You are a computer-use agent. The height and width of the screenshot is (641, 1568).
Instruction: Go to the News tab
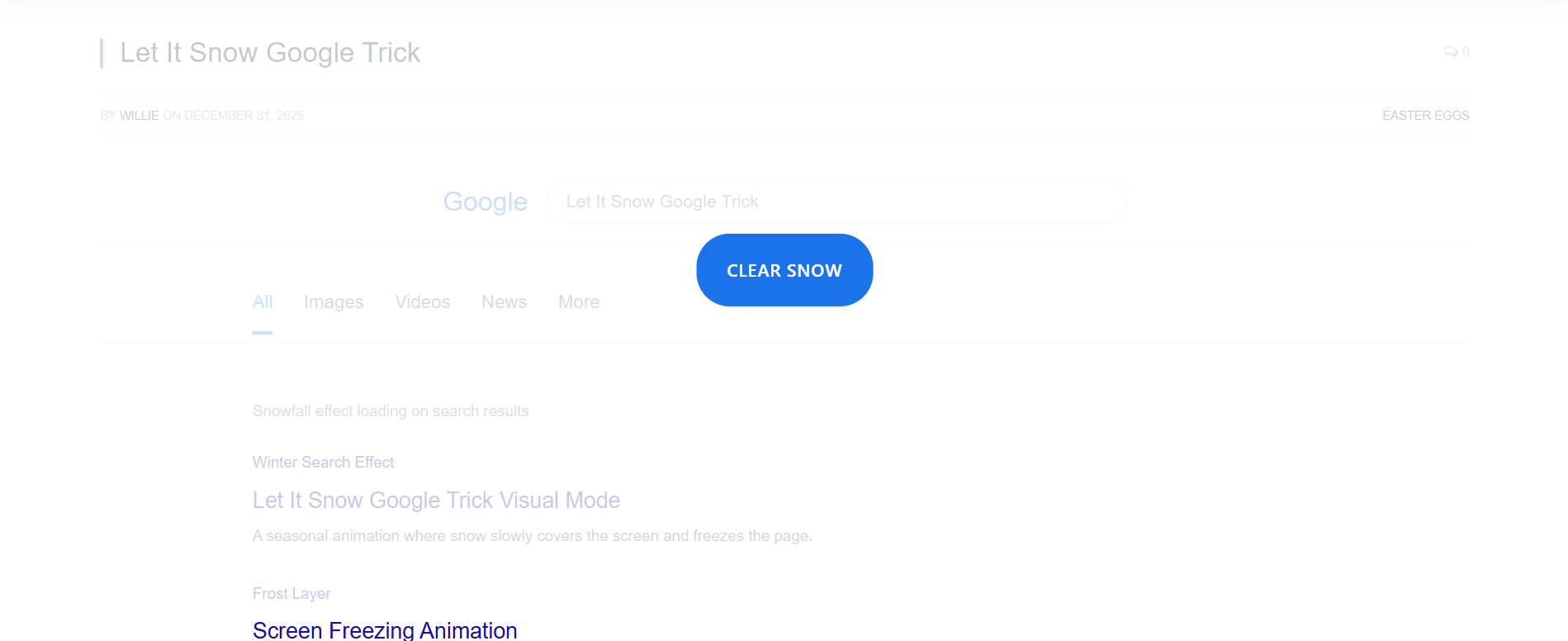pos(504,302)
